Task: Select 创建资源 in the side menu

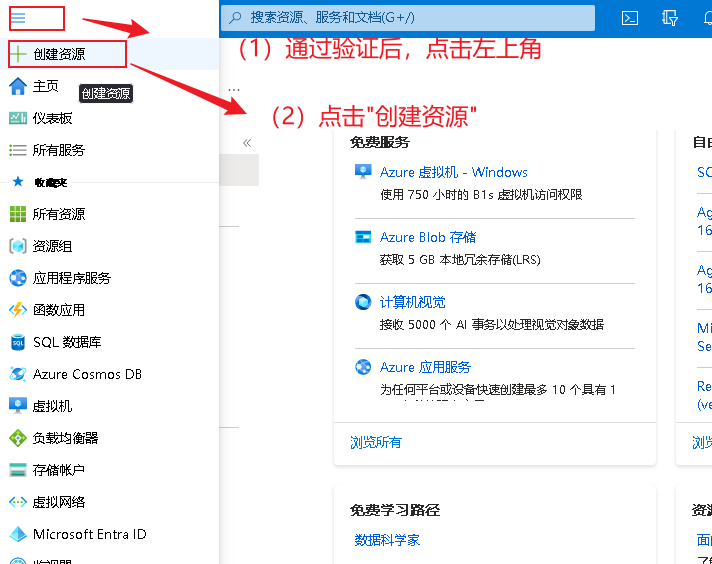Action: 59,54
